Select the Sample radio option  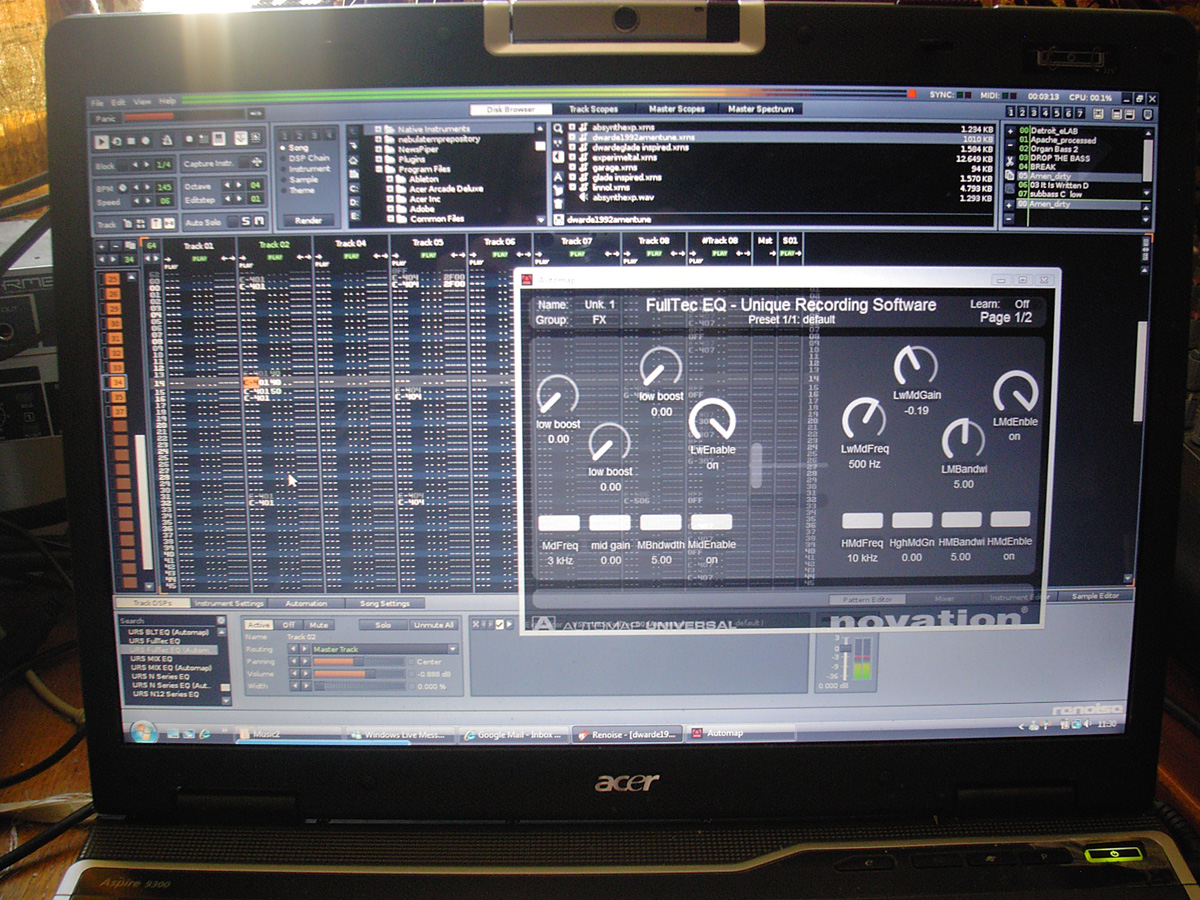[x=300, y=180]
